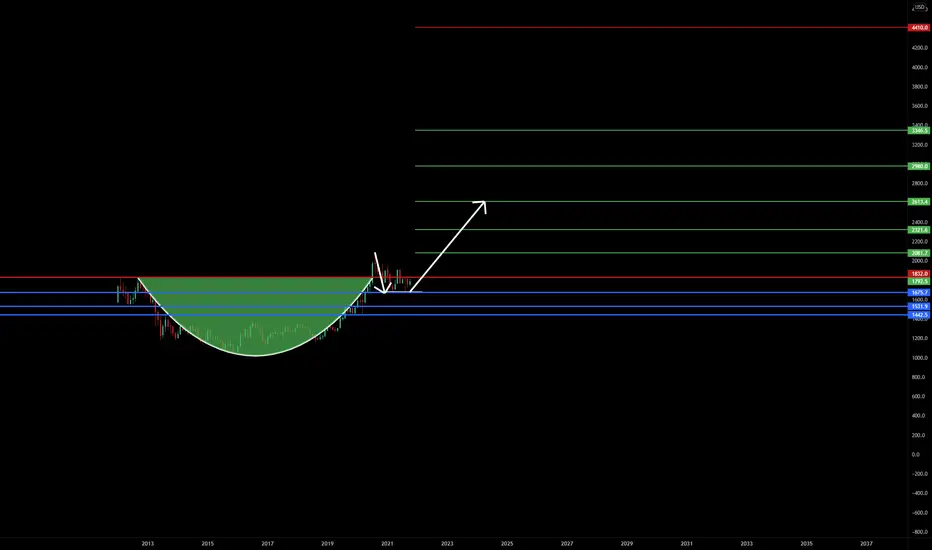The width and height of the screenshot is (932, 550).
Task: Click the 4000.0 price scale tick
Action: (920, 67)
